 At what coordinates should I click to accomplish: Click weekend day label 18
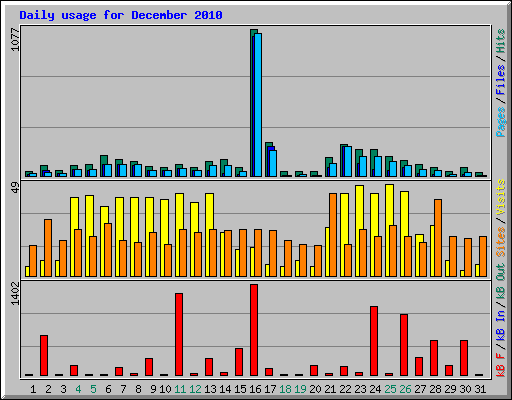(285, 389)
